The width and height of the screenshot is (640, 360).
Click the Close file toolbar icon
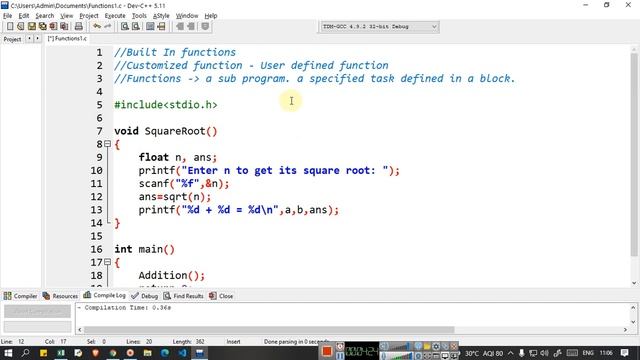[x=53, y=26]
